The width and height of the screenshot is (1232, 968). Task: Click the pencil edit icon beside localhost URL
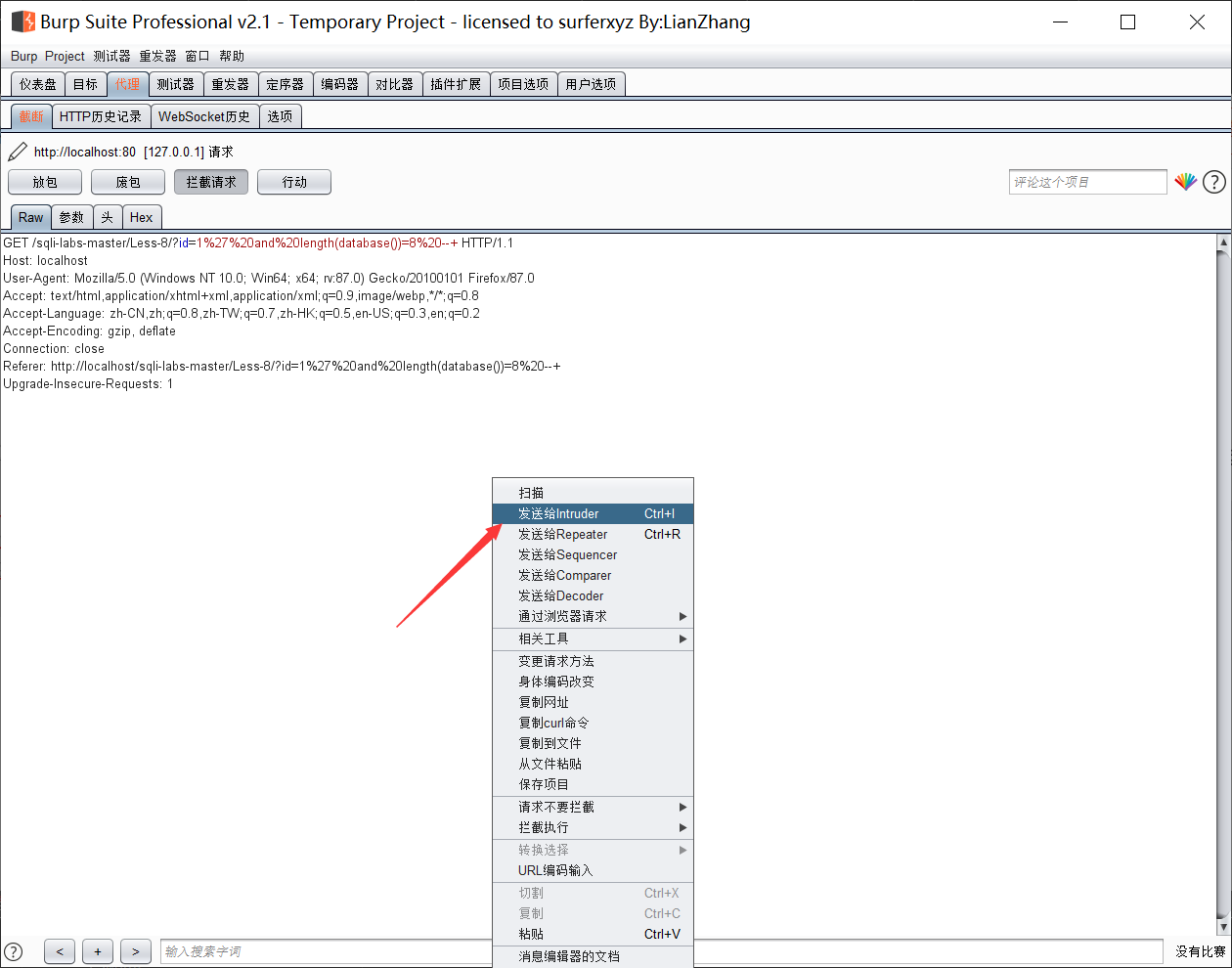(18, 152)
